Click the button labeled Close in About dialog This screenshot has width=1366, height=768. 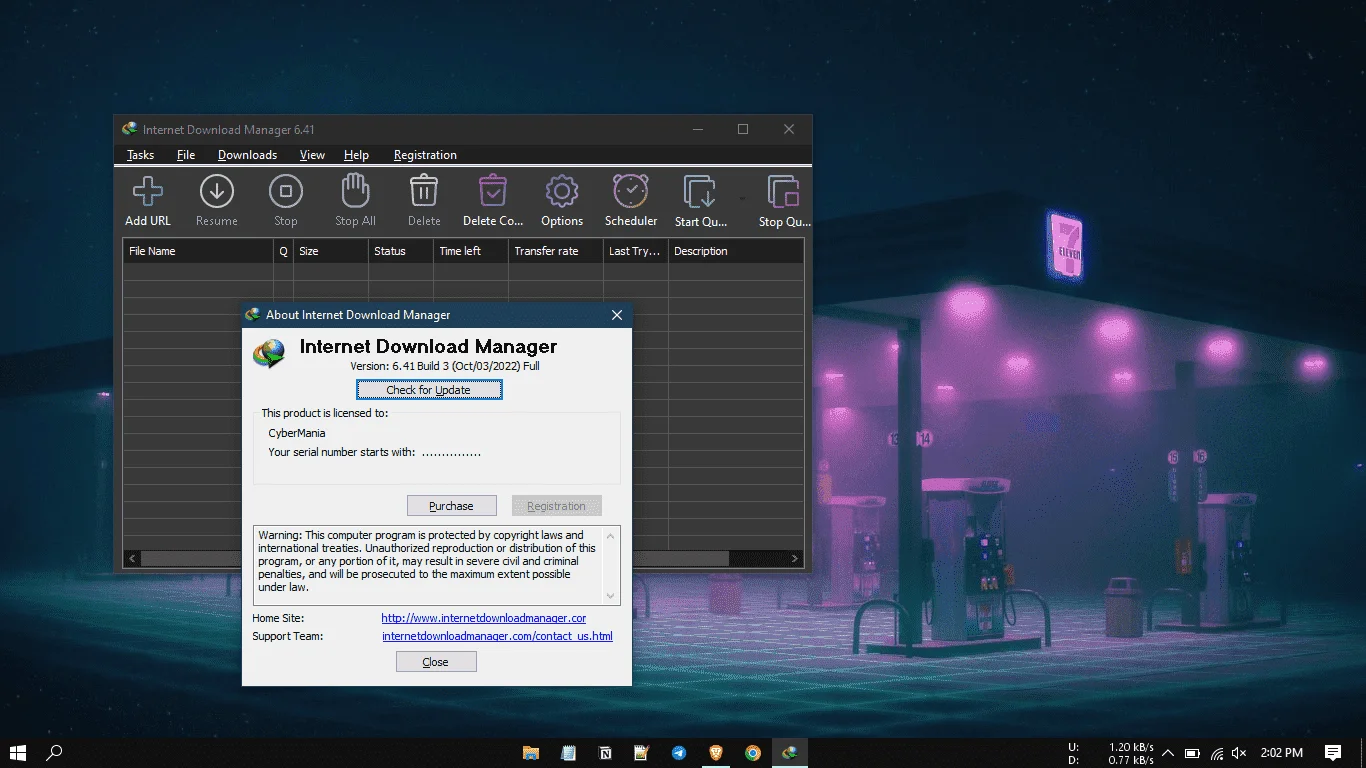click(436, 662)
